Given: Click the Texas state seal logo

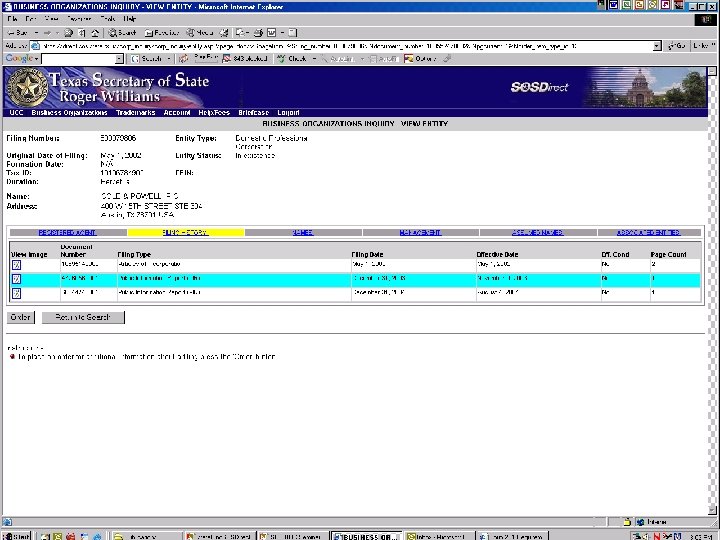Looking at the screenshot, I should 28,87.
